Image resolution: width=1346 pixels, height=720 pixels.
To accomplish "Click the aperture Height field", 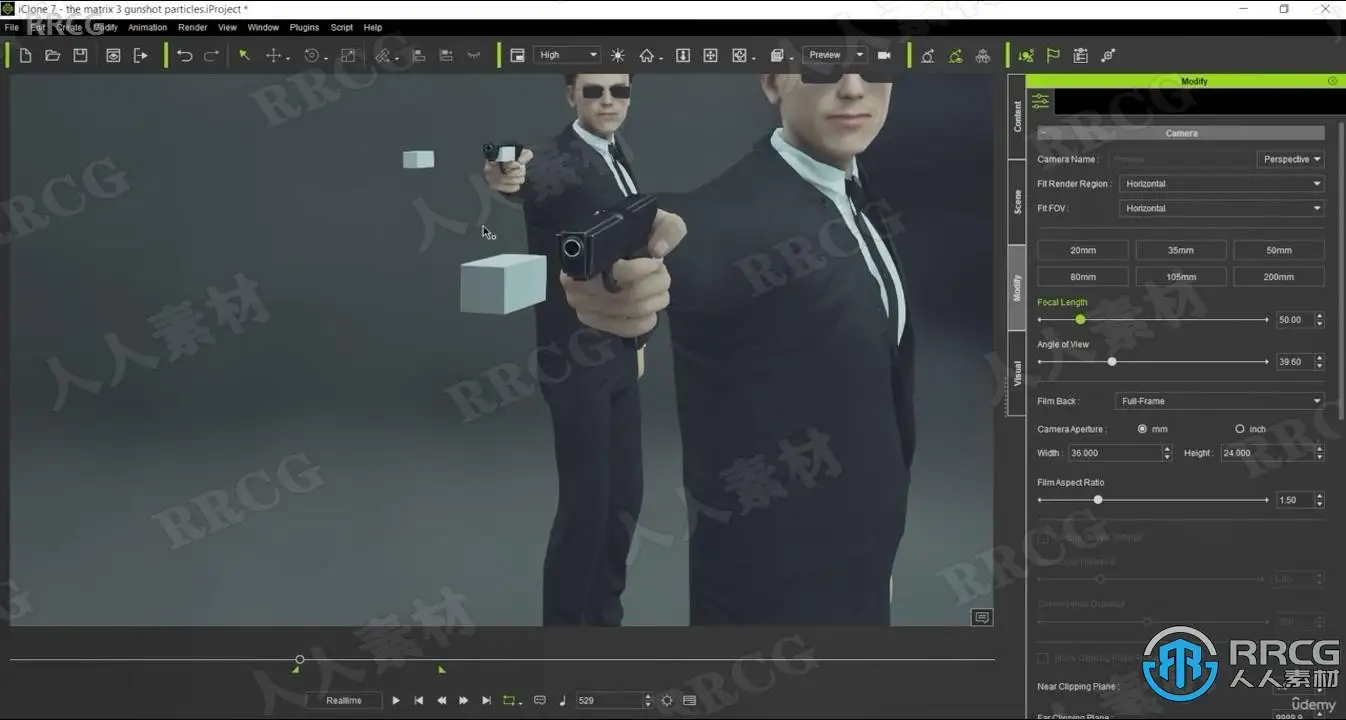I will point(1265,453).
